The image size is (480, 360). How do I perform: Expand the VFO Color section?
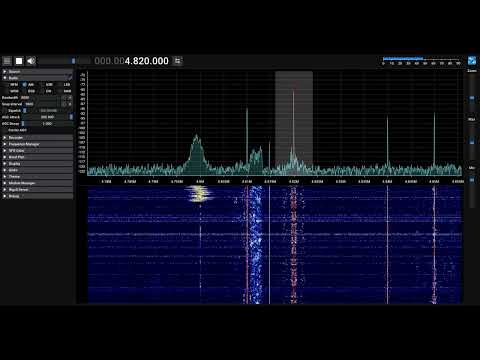[37, 151]
